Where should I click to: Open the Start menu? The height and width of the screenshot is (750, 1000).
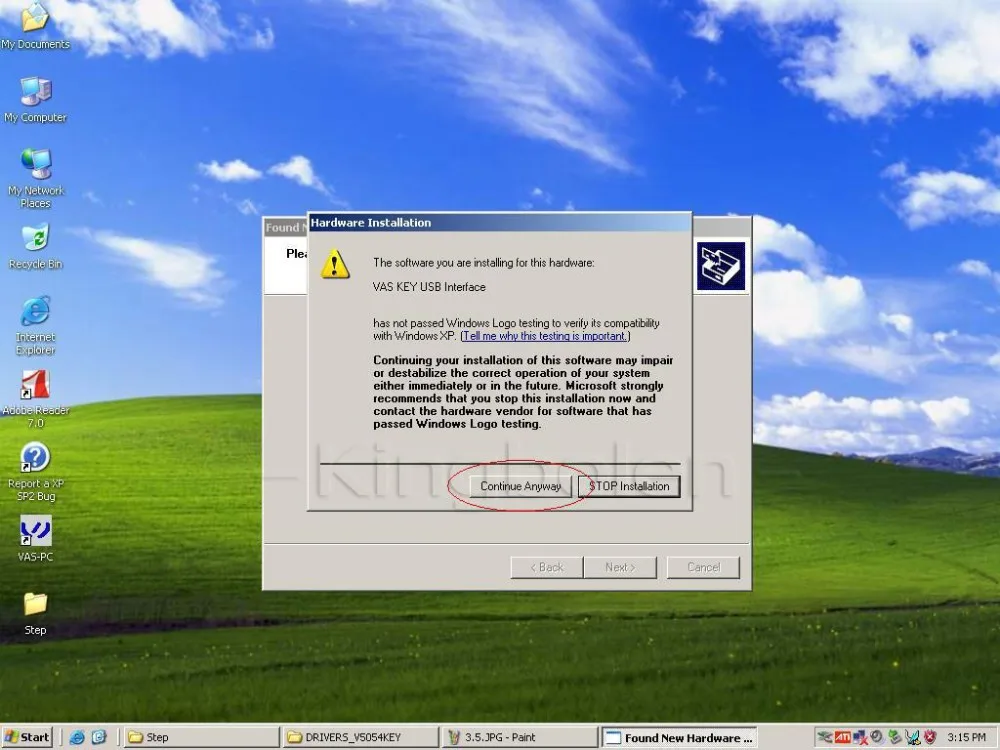click(x=27, y=737)
